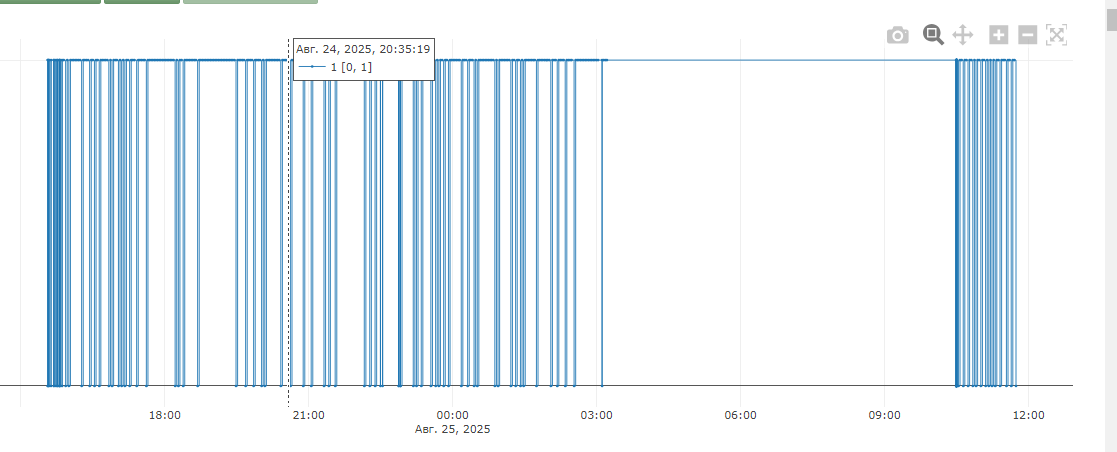Image resolution: width=1117 pixels, height=452 pixels.
Task: Click the narrow middle green button at top
Action: coord(141,2)
